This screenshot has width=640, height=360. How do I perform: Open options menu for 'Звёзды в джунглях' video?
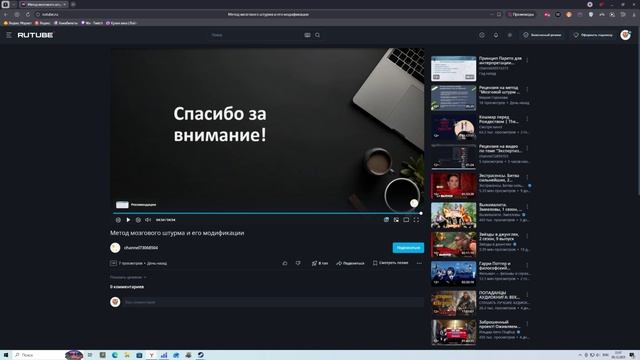pyautogui.click(x=527, y=236)
